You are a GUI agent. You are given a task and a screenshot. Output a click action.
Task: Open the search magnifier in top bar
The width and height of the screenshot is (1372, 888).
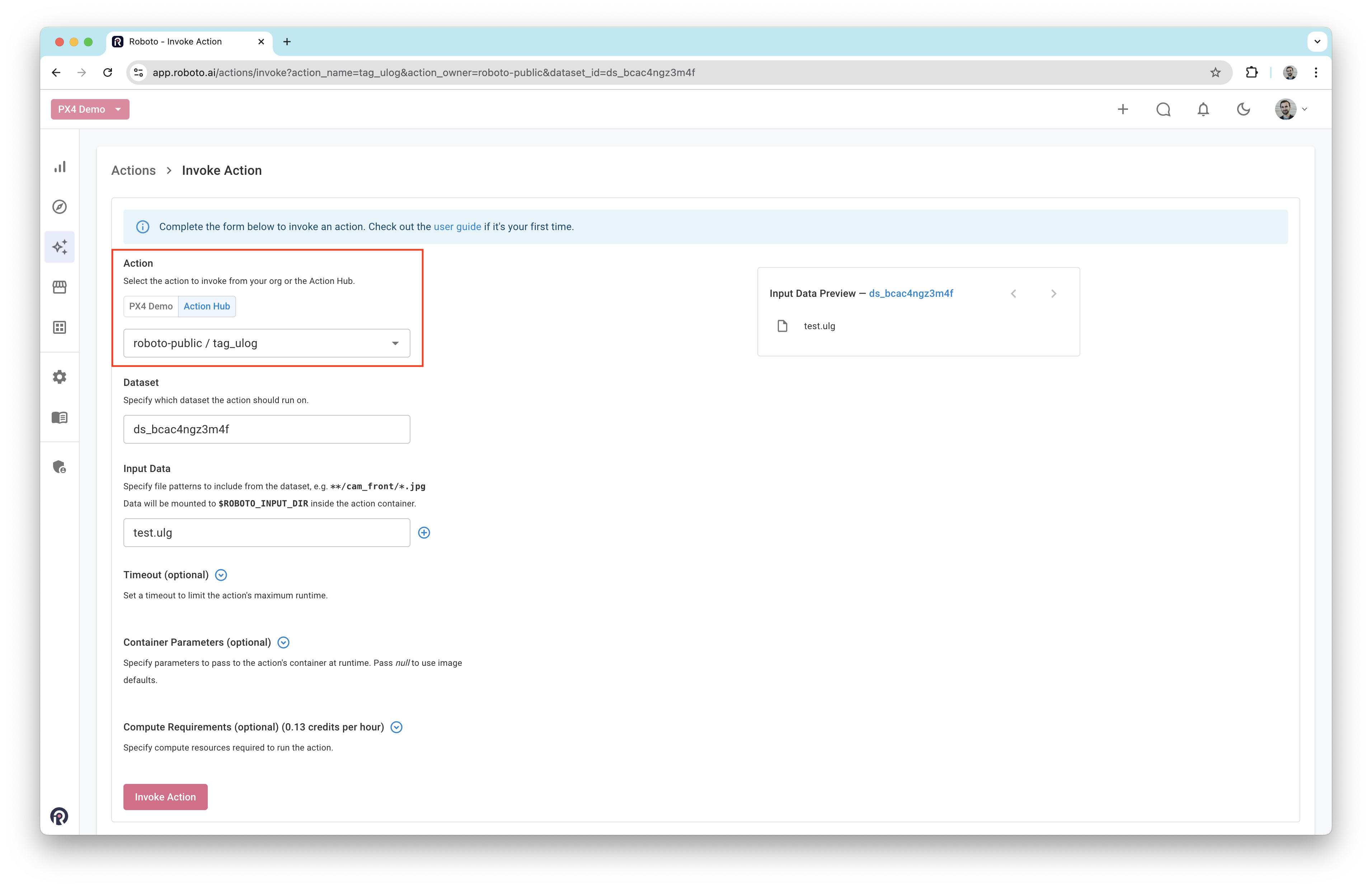[1163, 109]
